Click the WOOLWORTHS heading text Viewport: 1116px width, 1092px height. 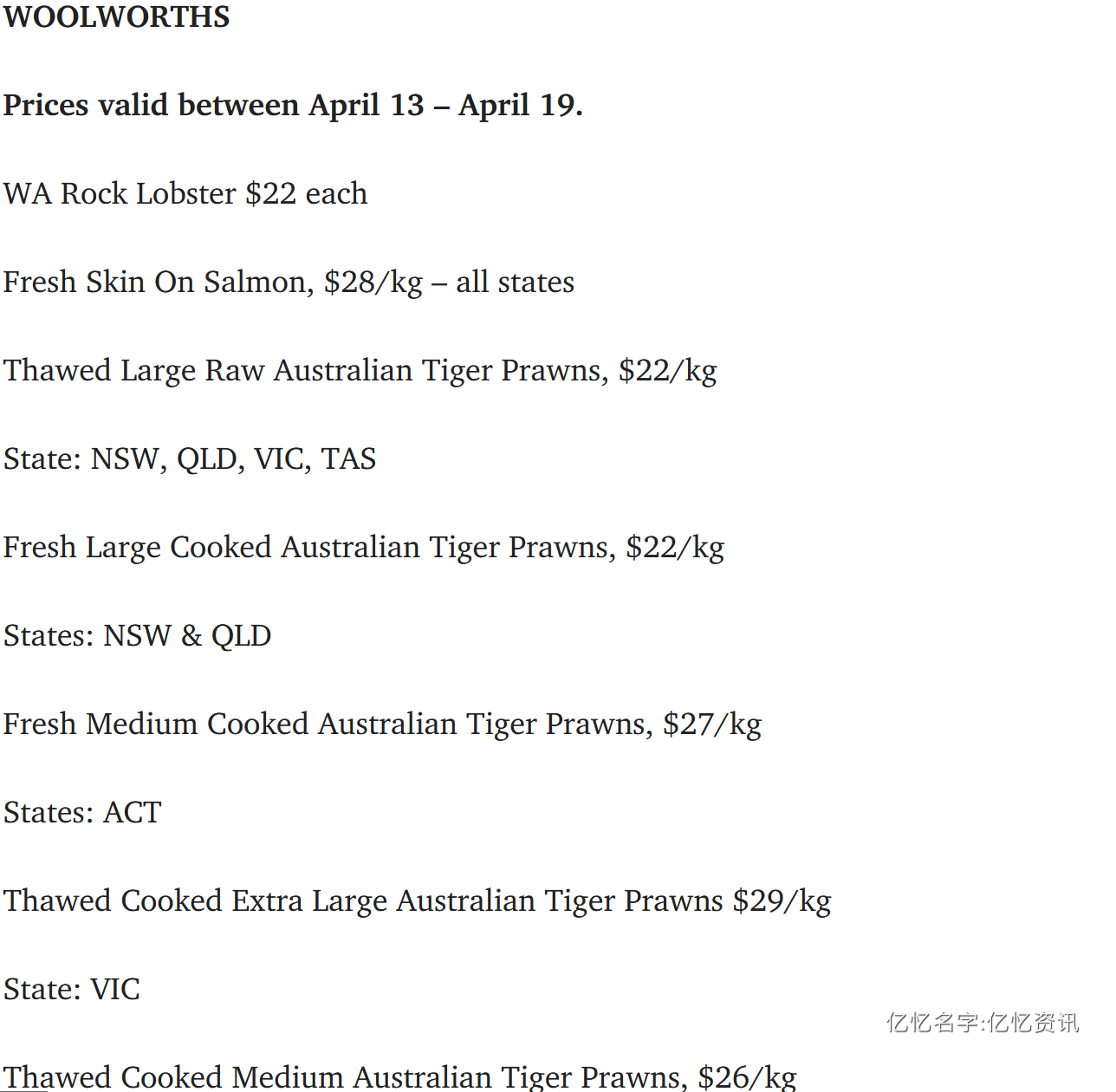117,16
